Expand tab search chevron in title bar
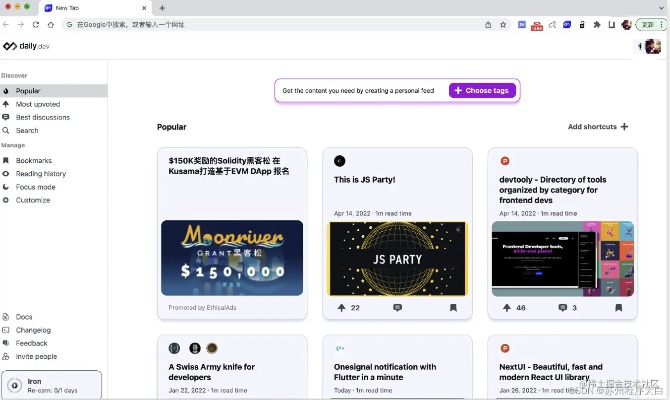Screen dimensions: 670x400 coord(661,8)
